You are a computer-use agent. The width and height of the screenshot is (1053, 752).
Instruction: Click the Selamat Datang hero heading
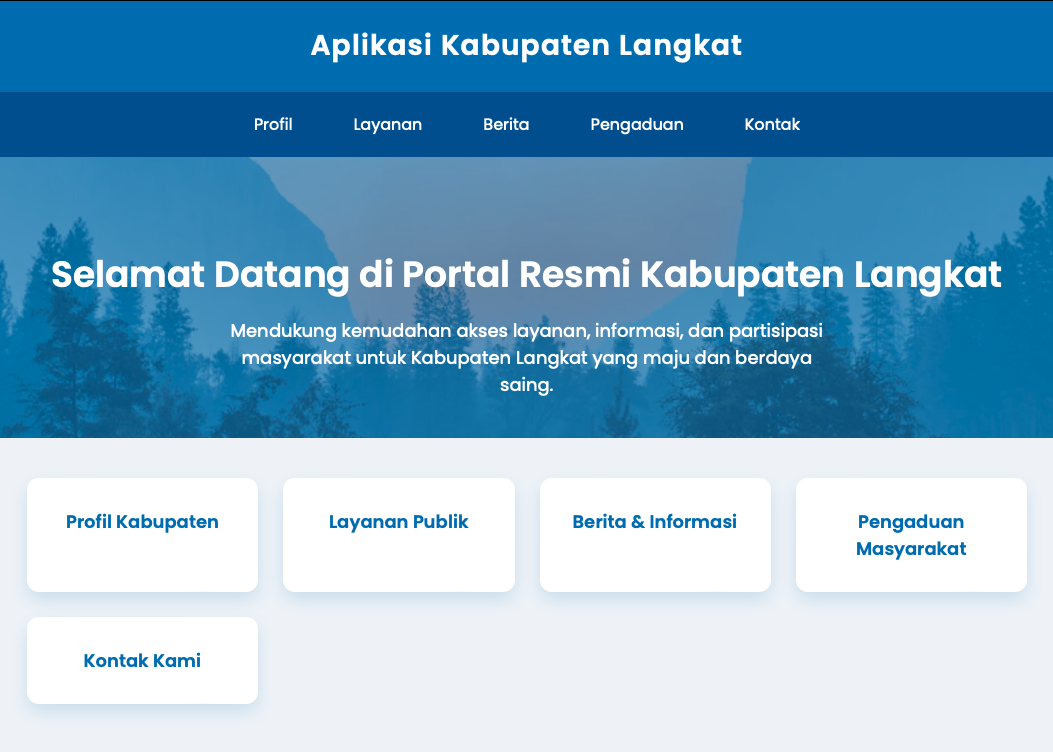(x=526, y=274)
